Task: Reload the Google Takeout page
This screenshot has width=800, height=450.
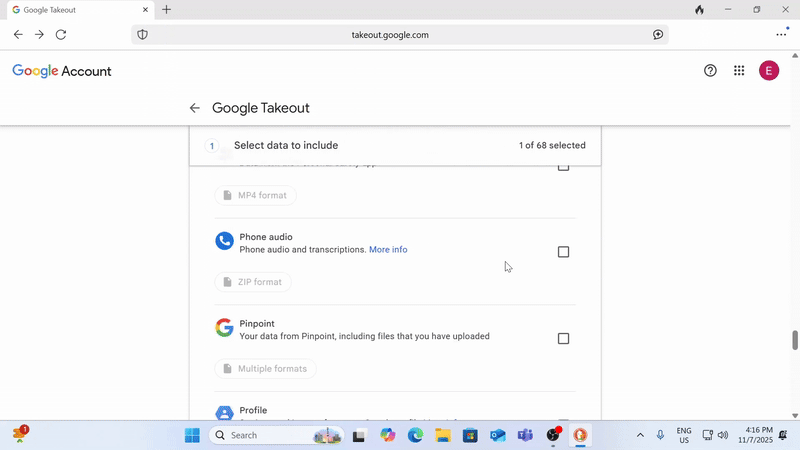Action: tap(61, 35)
